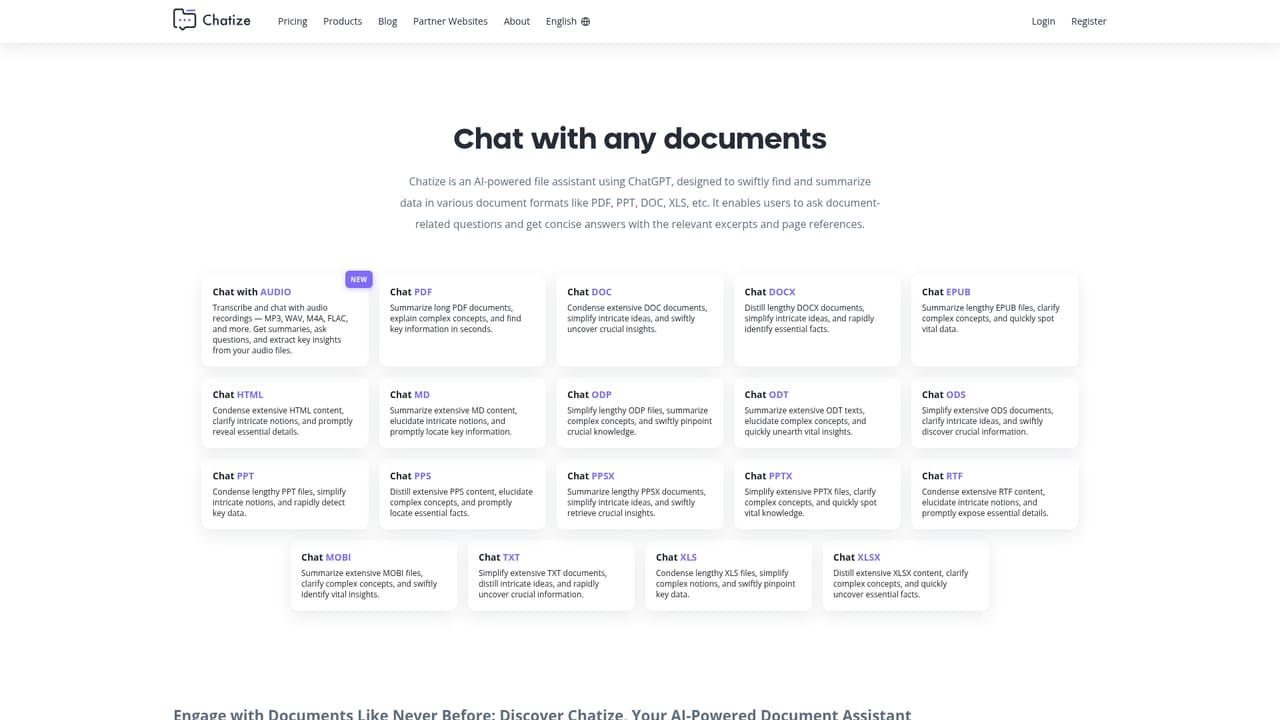
Task: Click the Register link
Action: pos(1088,21)
